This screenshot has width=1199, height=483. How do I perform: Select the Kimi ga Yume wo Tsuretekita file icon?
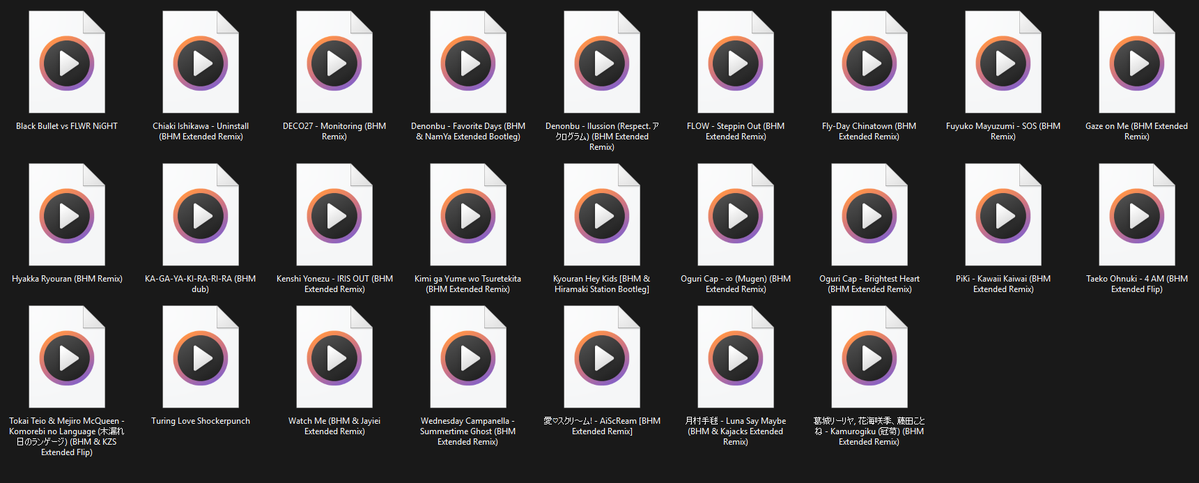click(x=468, y=215)
